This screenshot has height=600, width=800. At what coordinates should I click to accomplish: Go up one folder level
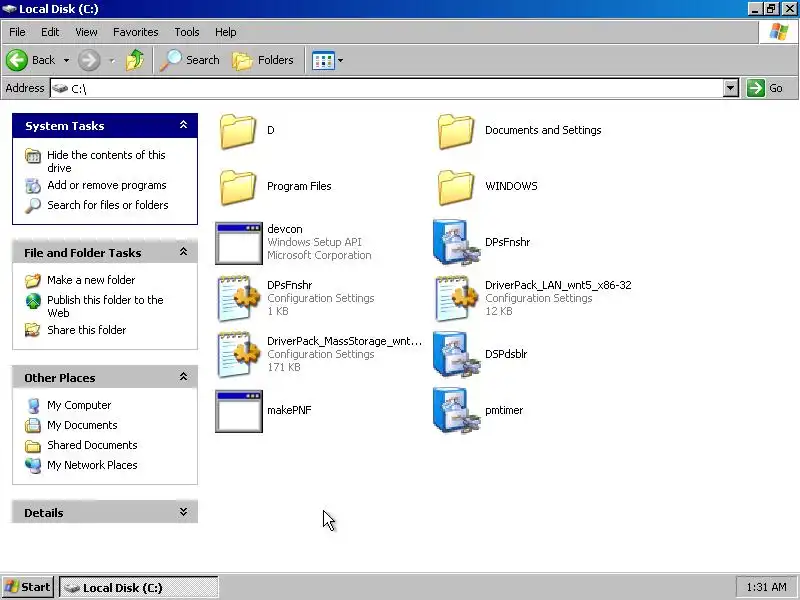coord(135,60)
